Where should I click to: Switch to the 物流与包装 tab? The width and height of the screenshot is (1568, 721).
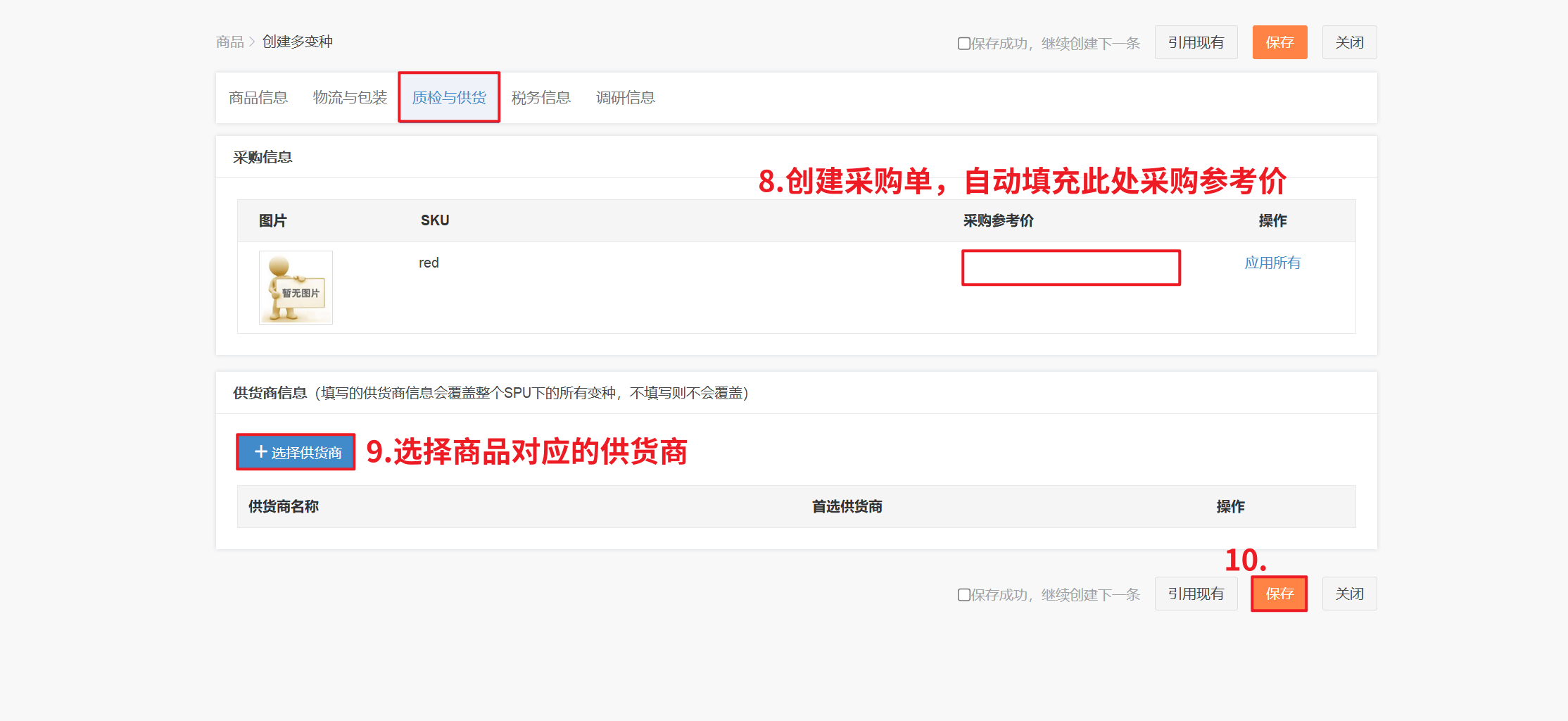pyautogui.click(x=350, y=98)
